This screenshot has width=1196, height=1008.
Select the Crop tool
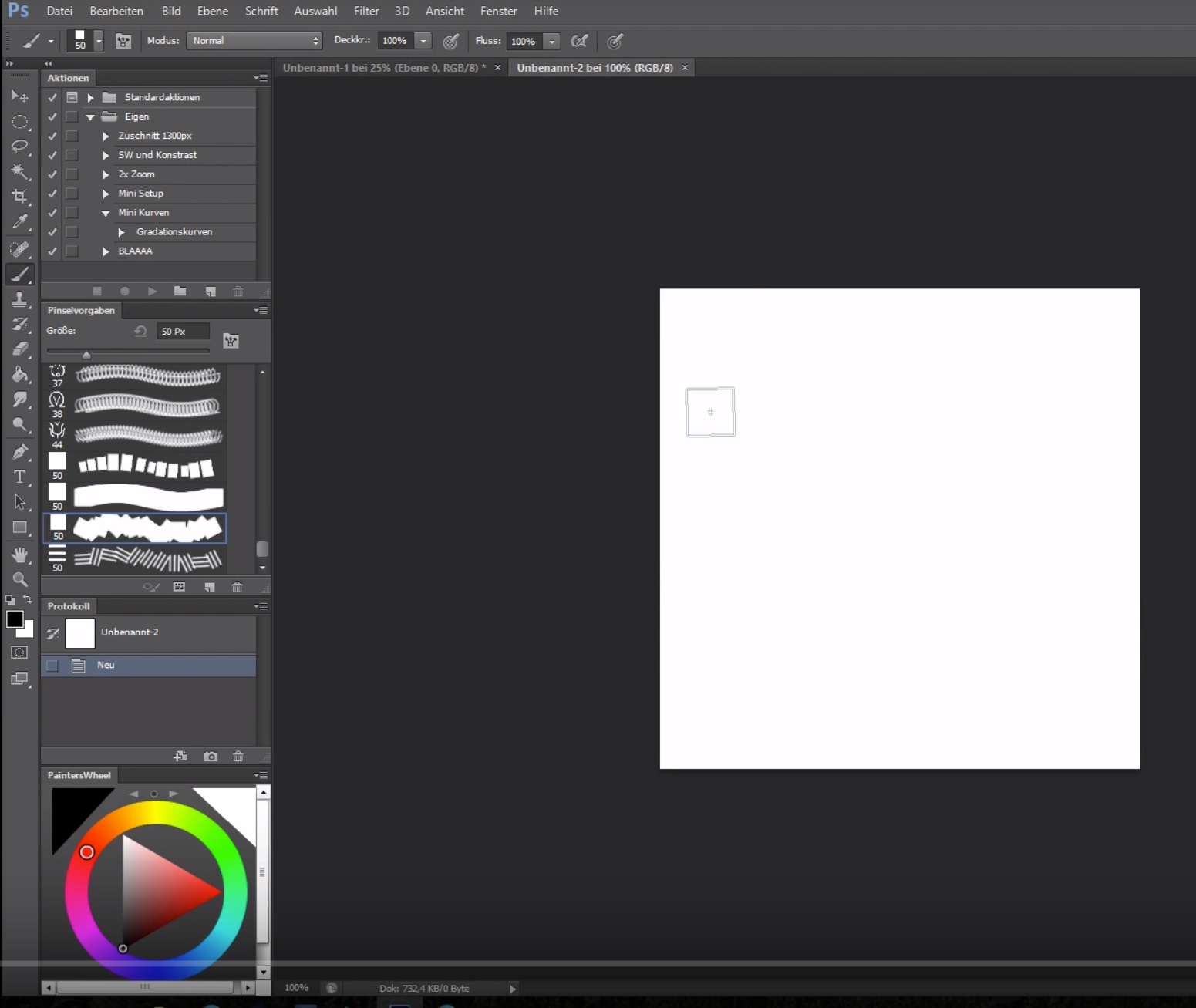click(x=19, y=196)
